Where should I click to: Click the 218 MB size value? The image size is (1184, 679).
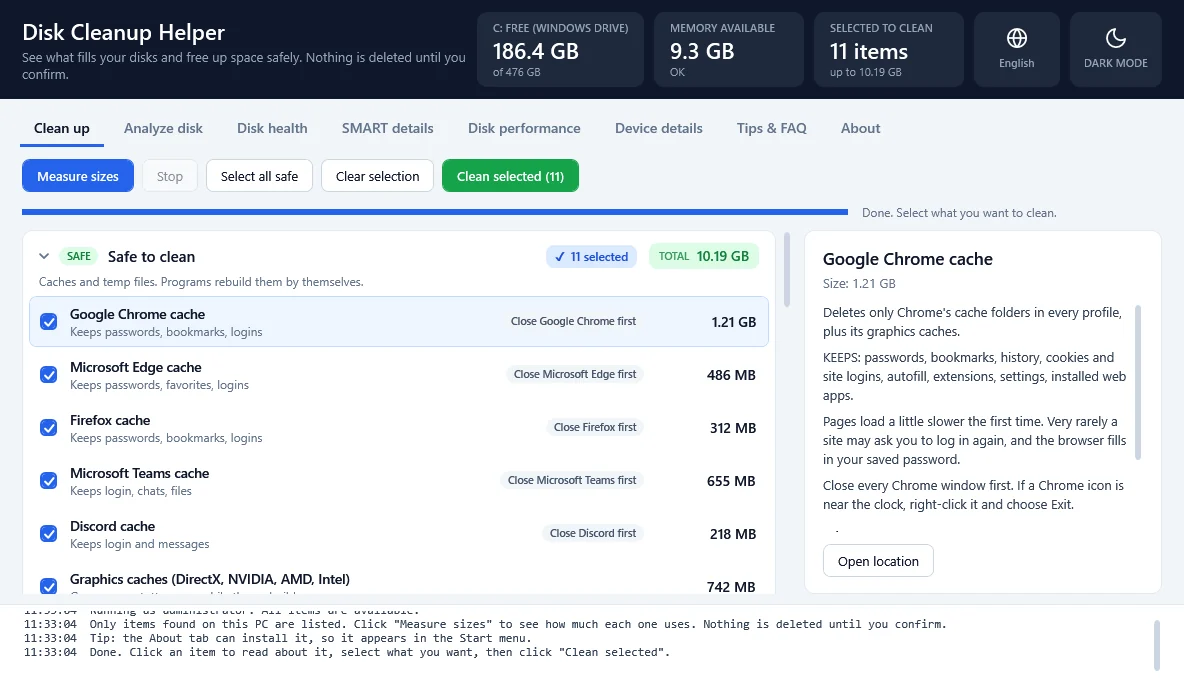pos(732,533)
